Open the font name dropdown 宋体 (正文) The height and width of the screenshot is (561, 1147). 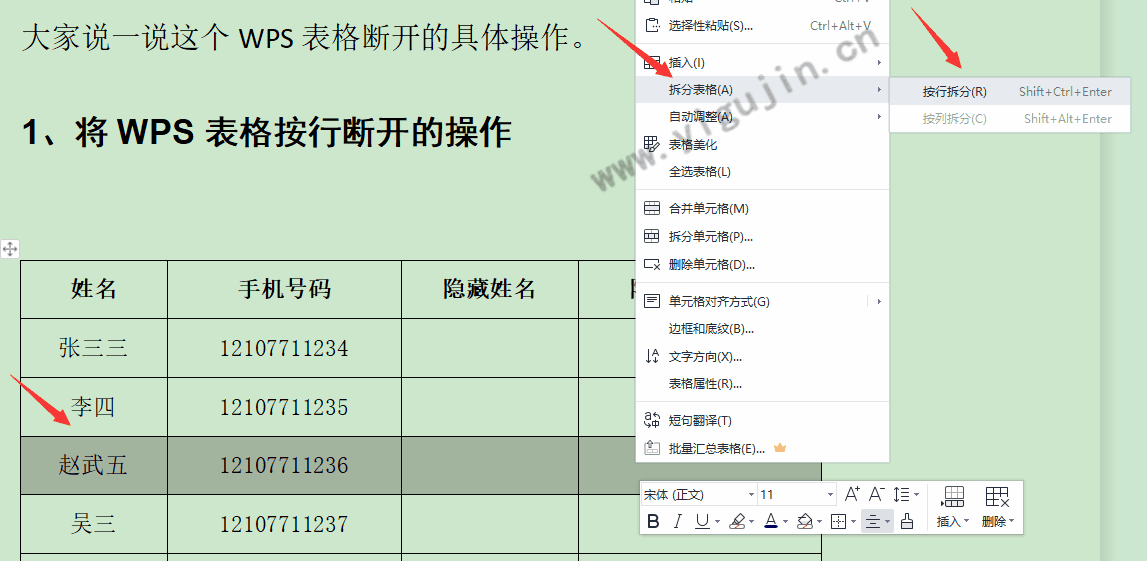[x=699, y=495]
